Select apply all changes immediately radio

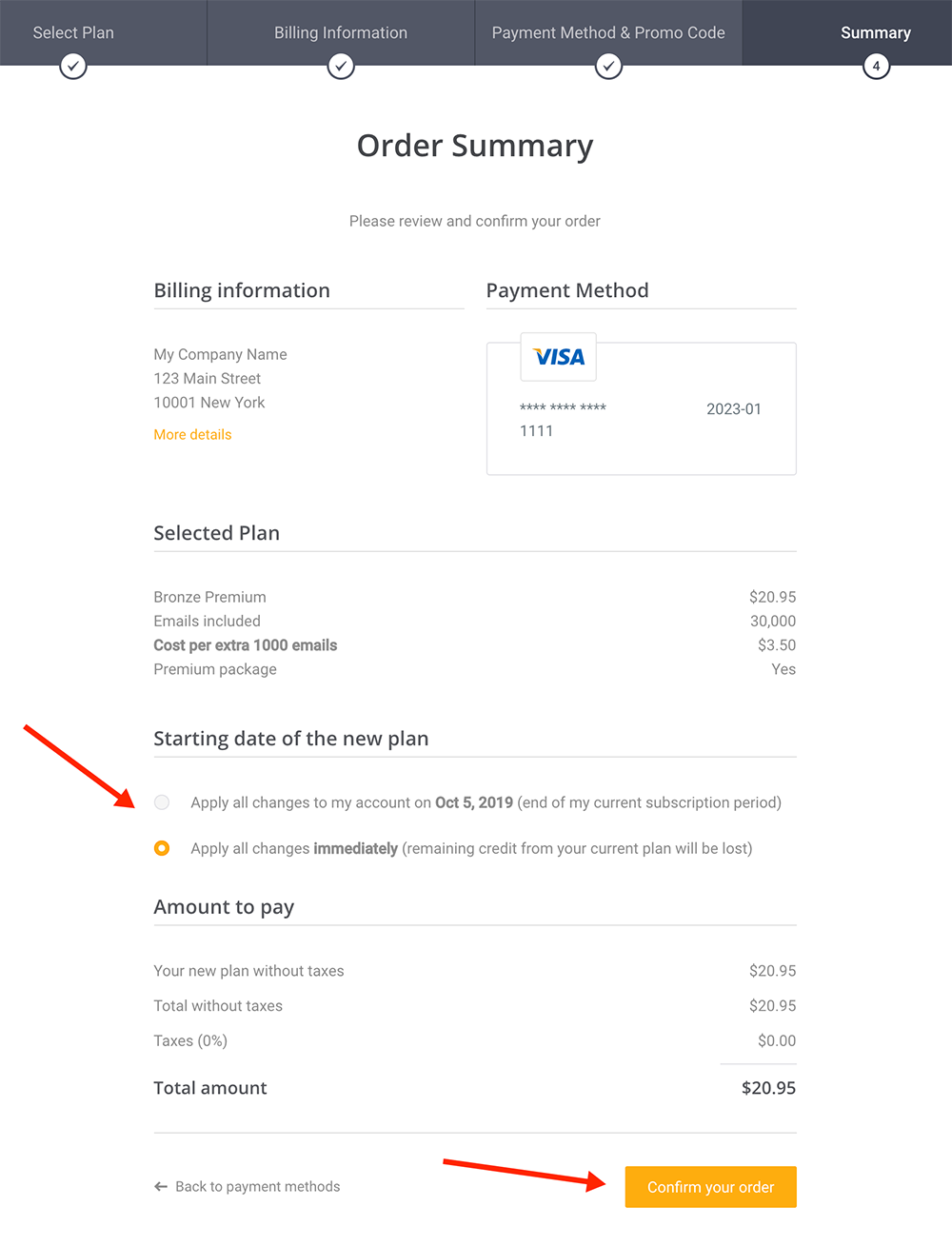click(162, 848)
